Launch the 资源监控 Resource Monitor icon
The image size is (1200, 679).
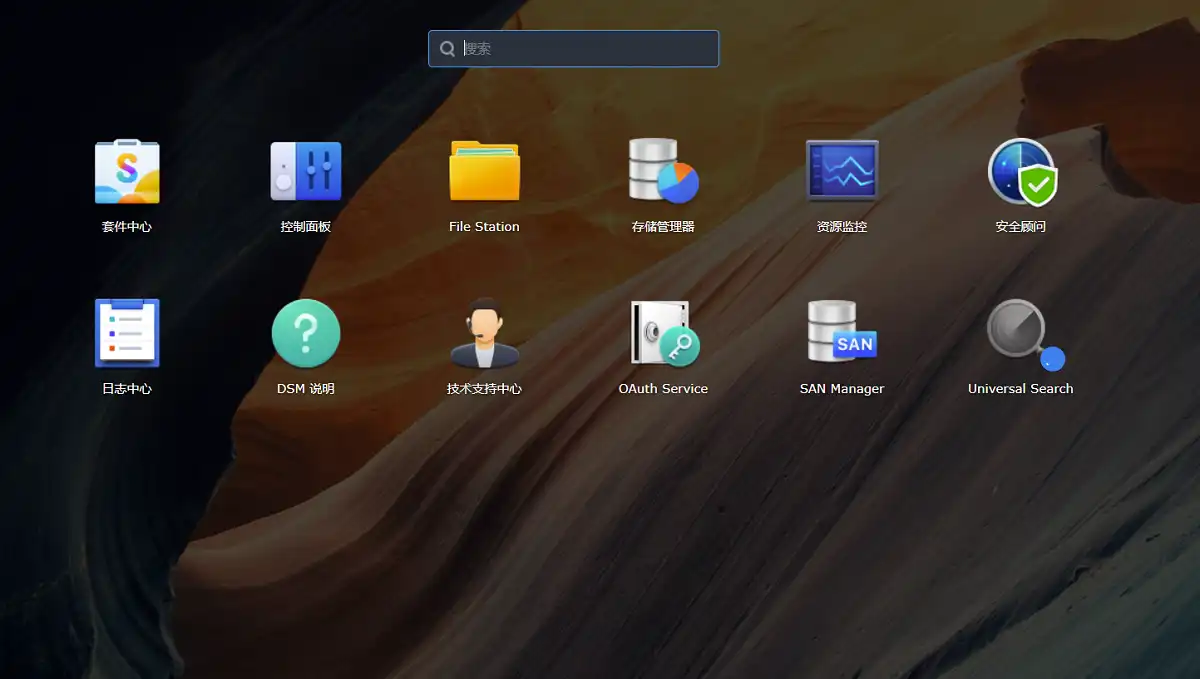tap(842, 172)
